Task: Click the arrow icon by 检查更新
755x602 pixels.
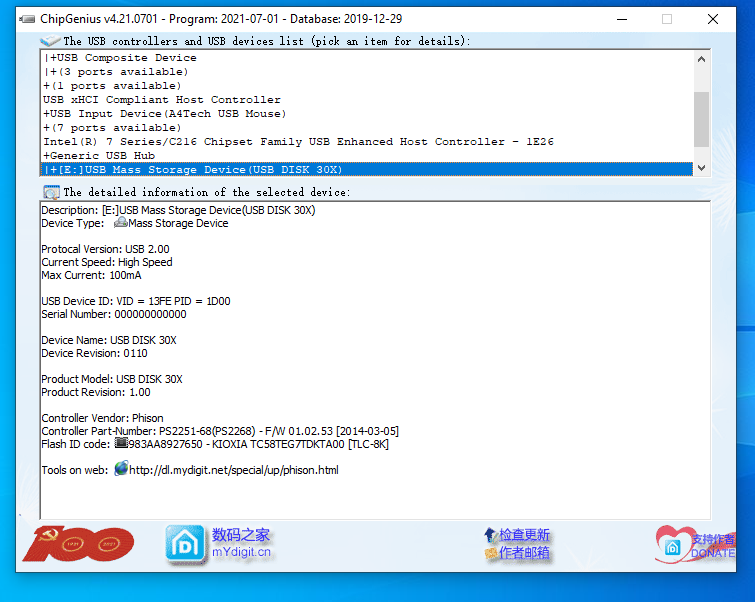Action: [491, 535]
